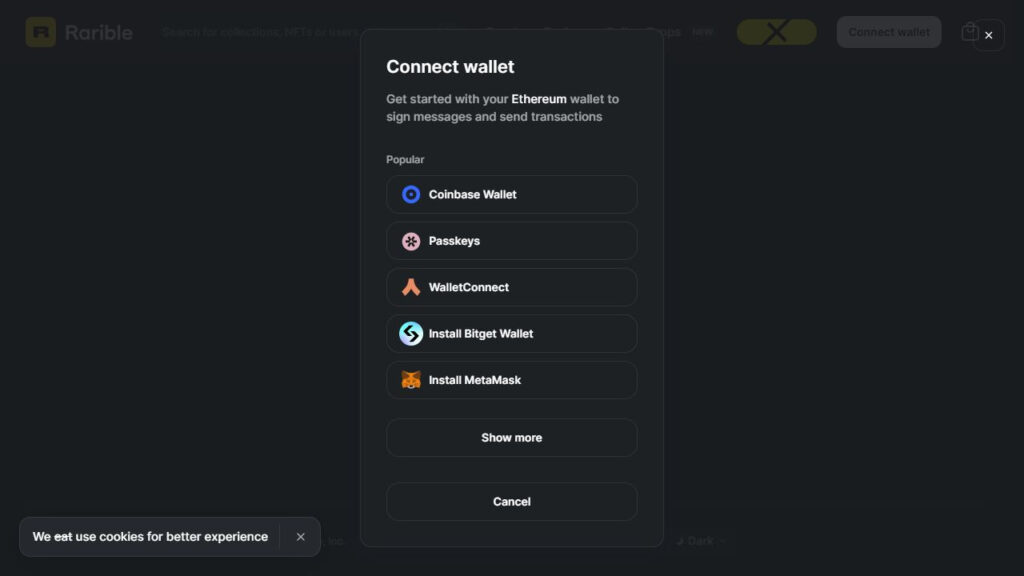Open the Dark theme dropdown
Screen dimensions: 1024x576
(x=701, y=541)
